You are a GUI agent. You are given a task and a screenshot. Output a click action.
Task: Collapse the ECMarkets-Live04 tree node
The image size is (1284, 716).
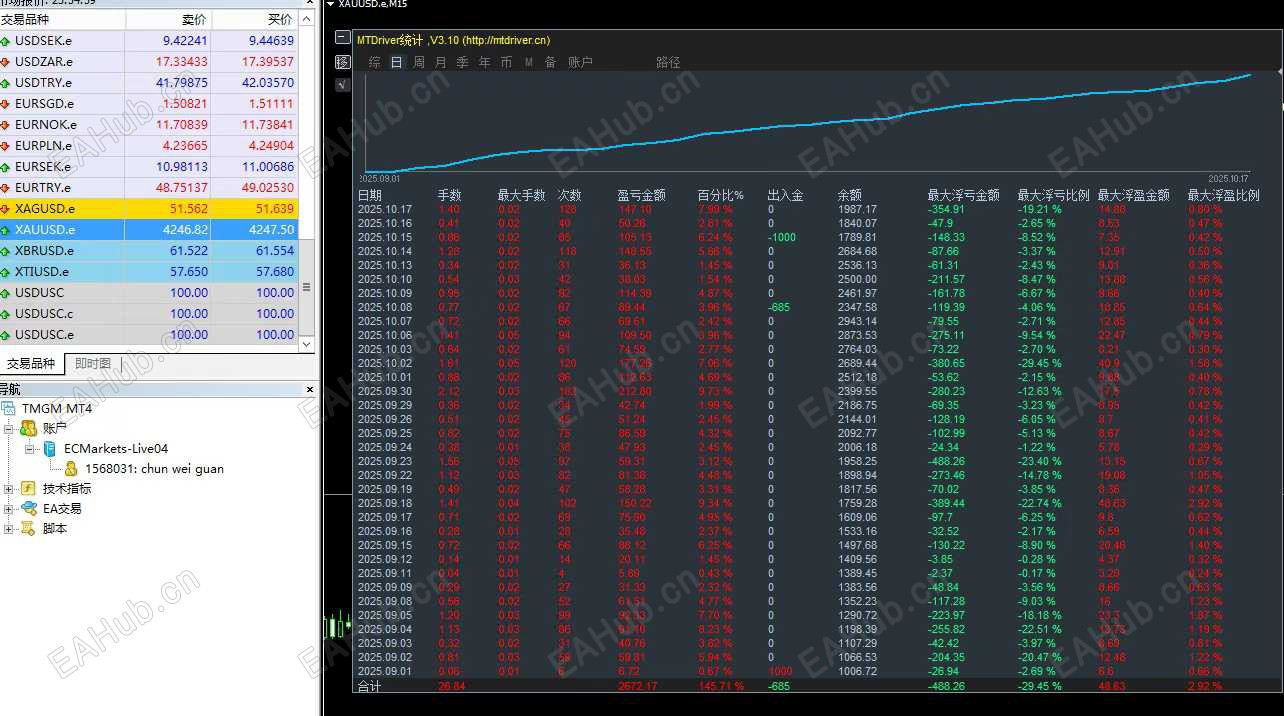click(x=30, y=449)
